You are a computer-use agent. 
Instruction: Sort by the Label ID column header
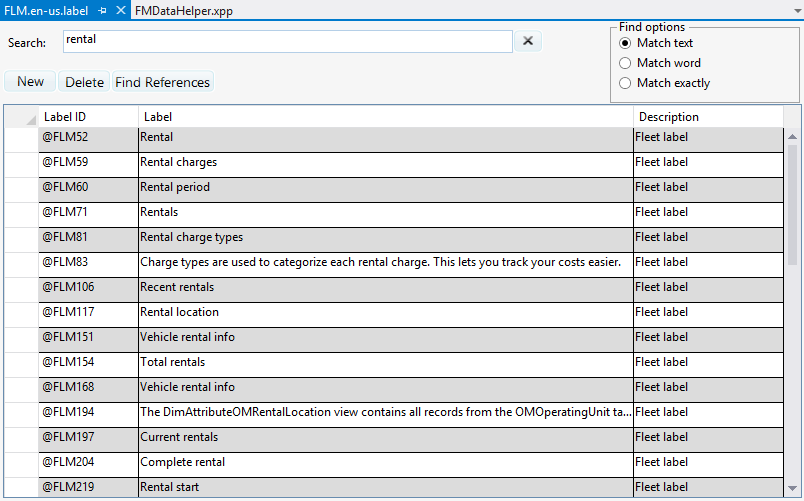point(88,117)
